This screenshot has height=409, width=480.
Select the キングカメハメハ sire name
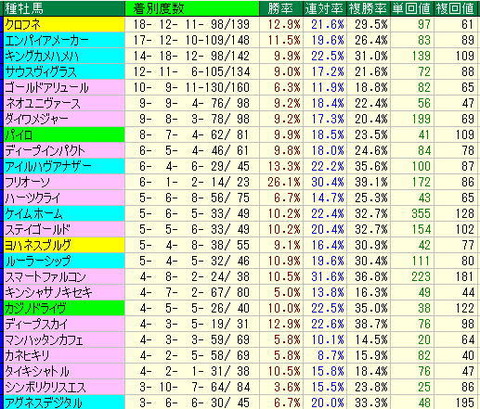pyautogui.click(x=64, y=56)
